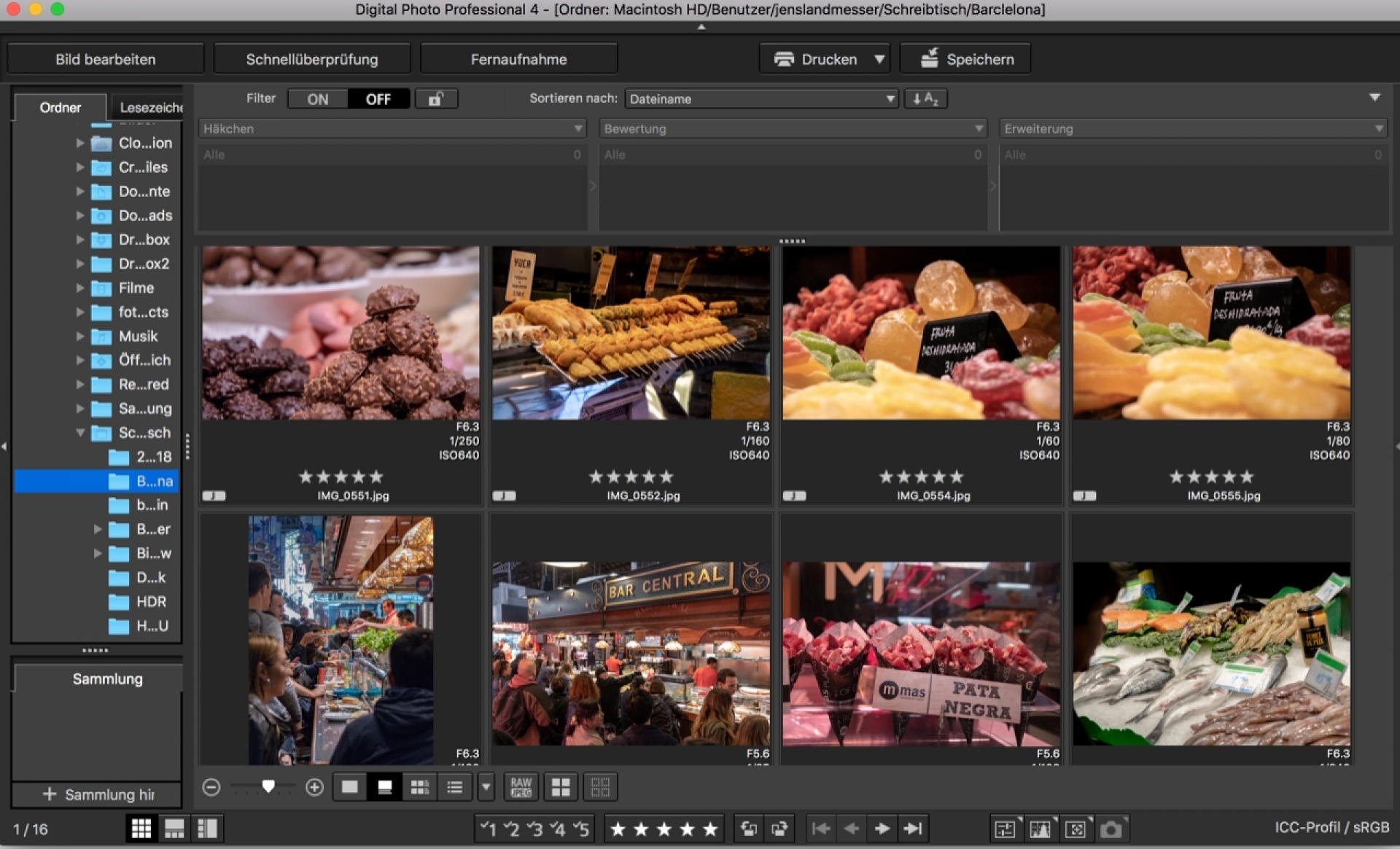The image size is (1400, 849).
Task: Start Fernaufnahme
Action: [518, 59]
